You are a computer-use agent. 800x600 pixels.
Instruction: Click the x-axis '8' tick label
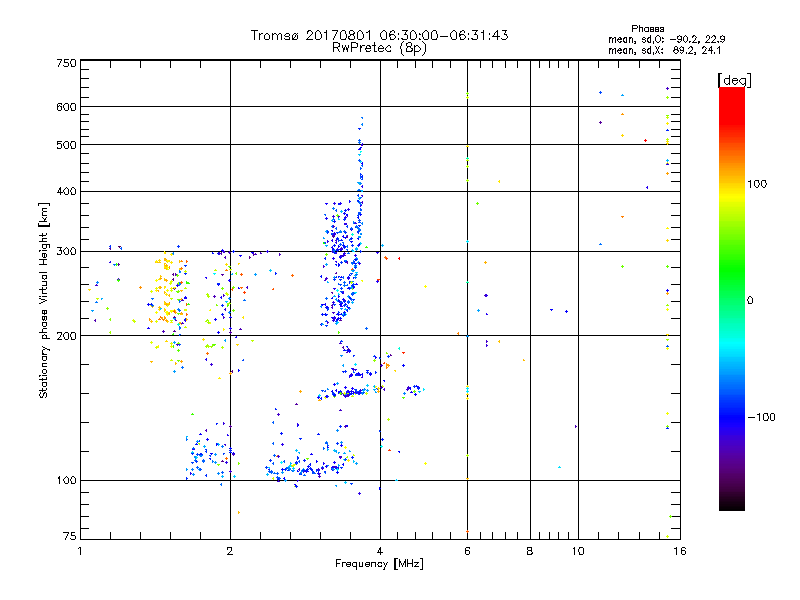click(x=530, y=551)
